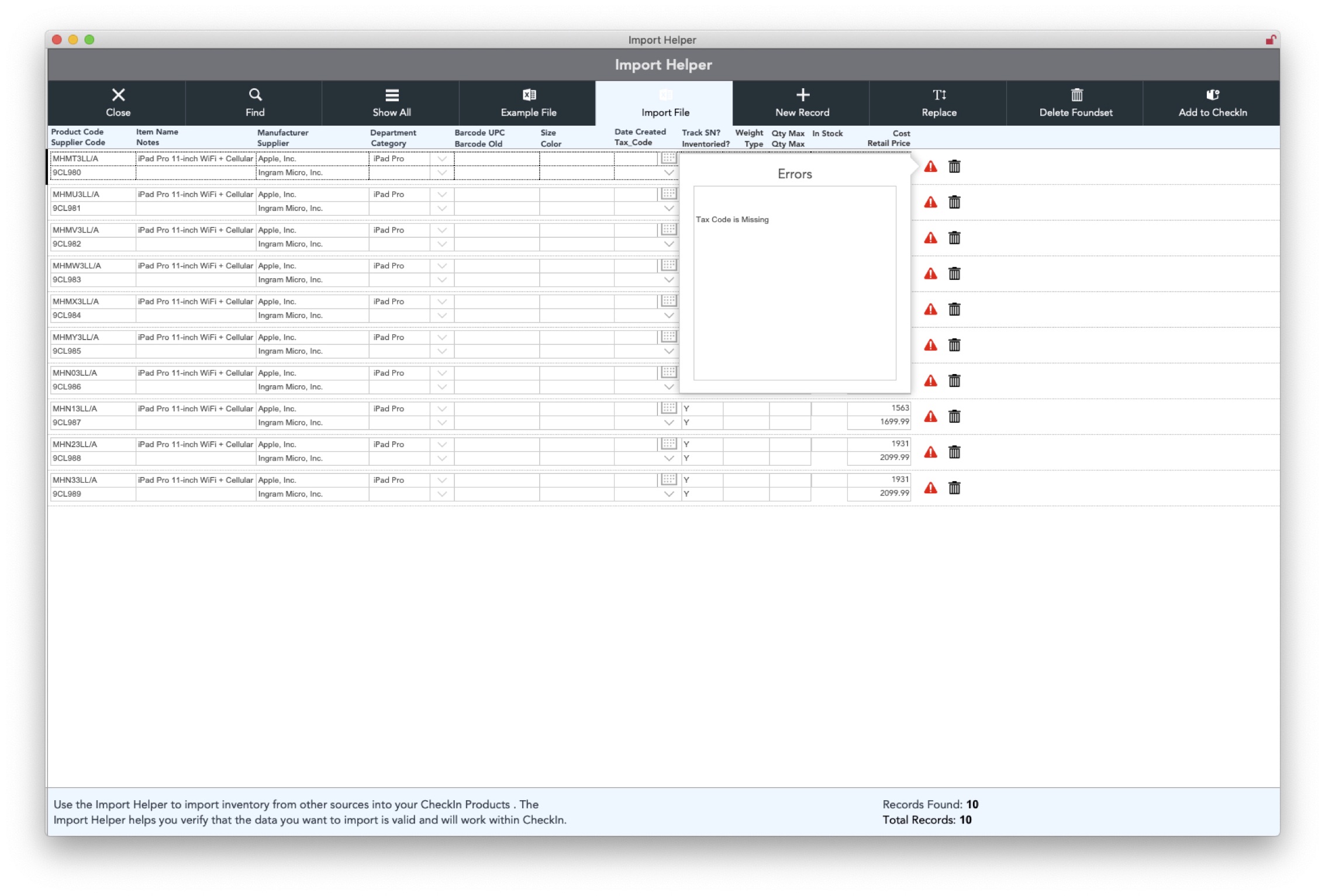Image resolution: width=1325 pixels, height=896 pixels.
Task: Click the Show All list icon
Action: click(x=392, y=95)
